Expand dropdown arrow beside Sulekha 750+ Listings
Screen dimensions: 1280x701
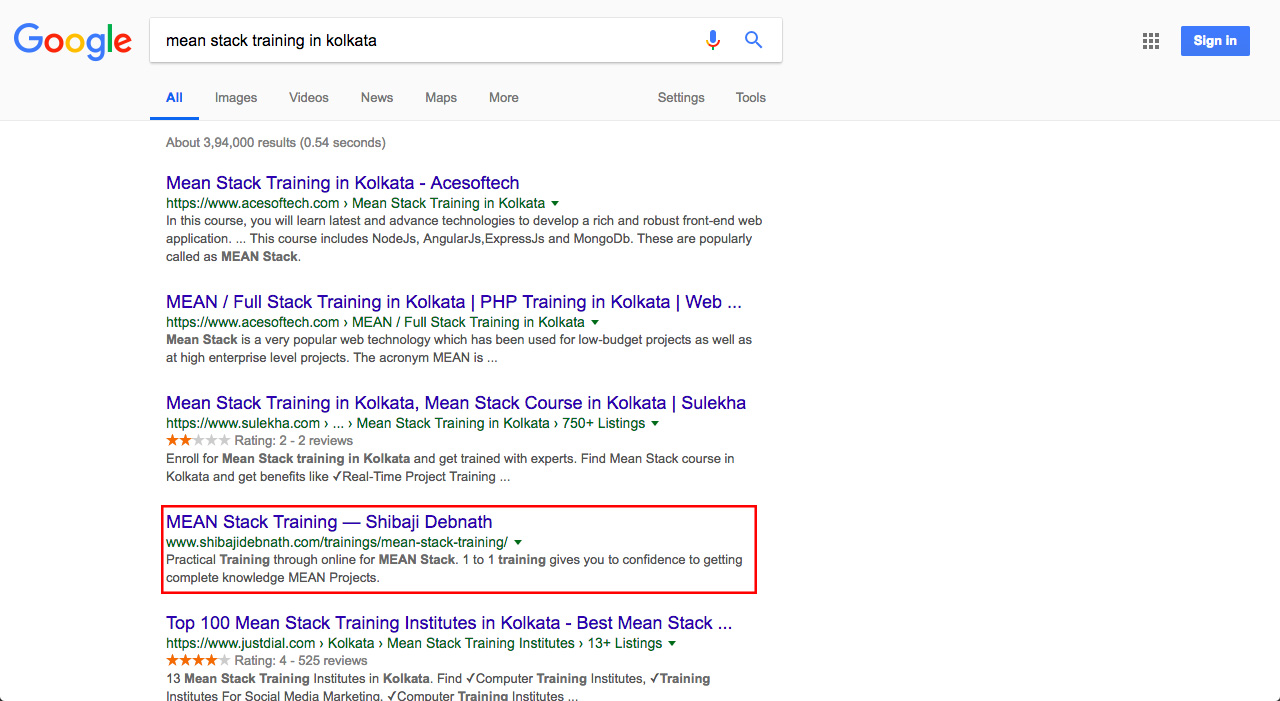[655, 424]
